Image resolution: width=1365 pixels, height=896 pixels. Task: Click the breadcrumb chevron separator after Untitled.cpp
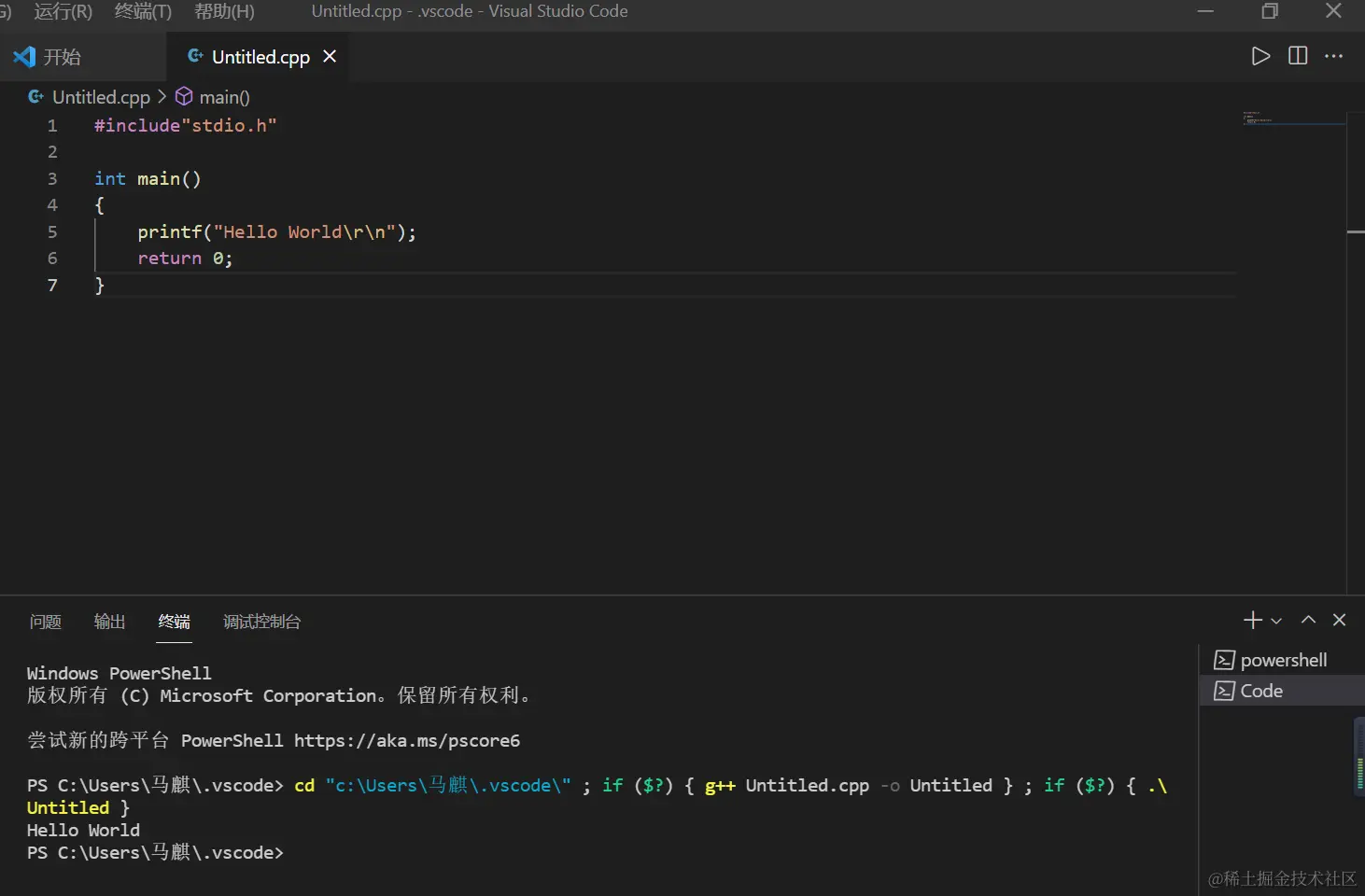point(162,96)
